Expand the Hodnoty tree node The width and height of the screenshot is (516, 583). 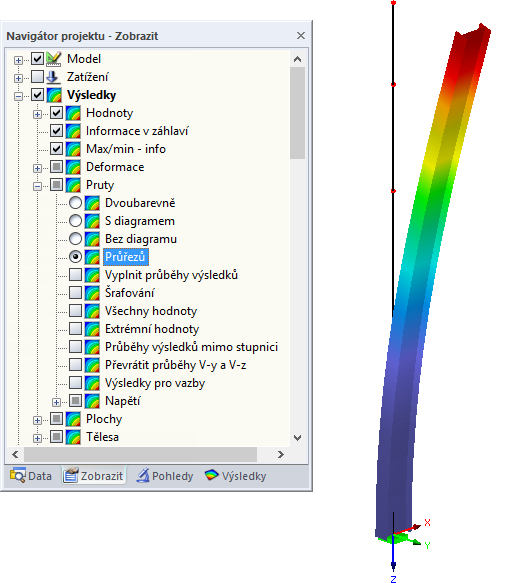pos(37,114)
